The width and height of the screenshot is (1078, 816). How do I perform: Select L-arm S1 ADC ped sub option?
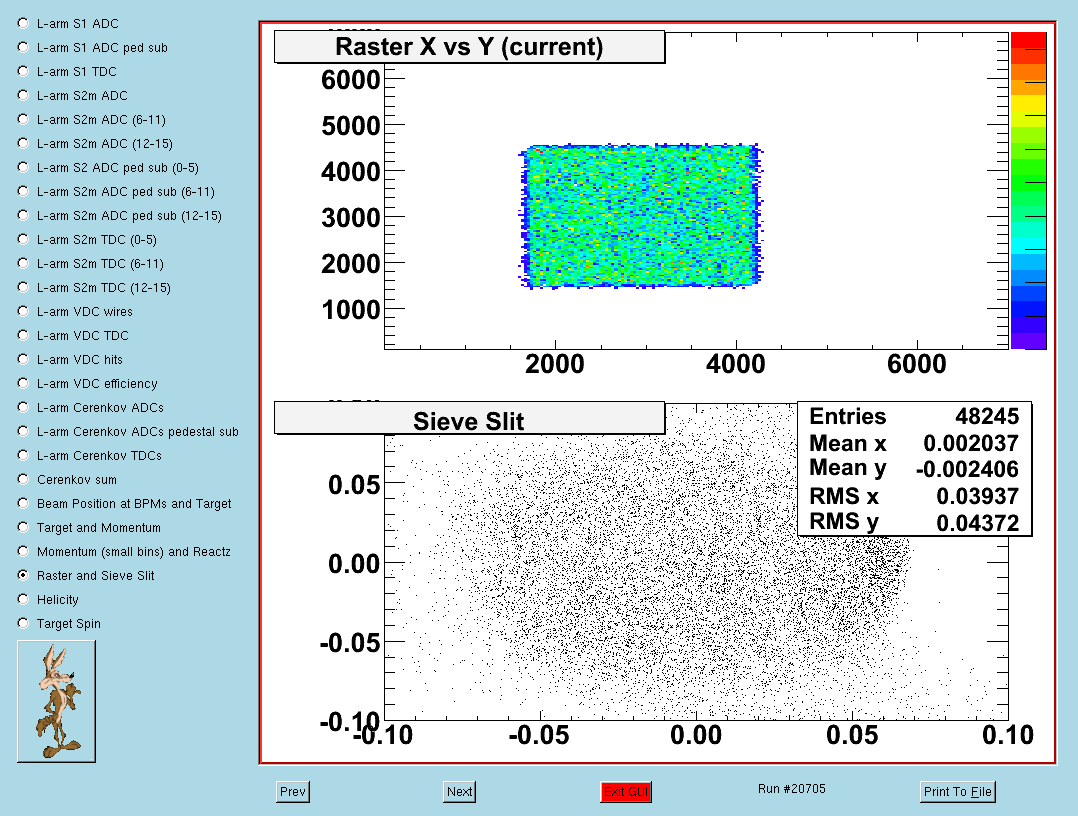coord(23,47)
